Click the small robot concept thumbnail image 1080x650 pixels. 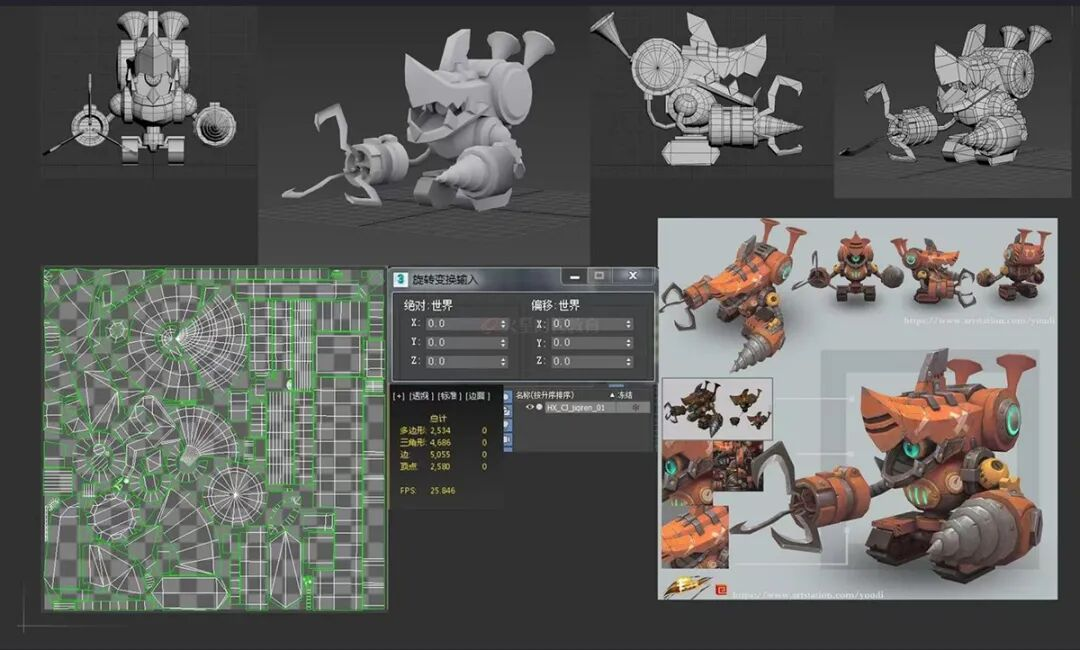click(x=716, y=407)
